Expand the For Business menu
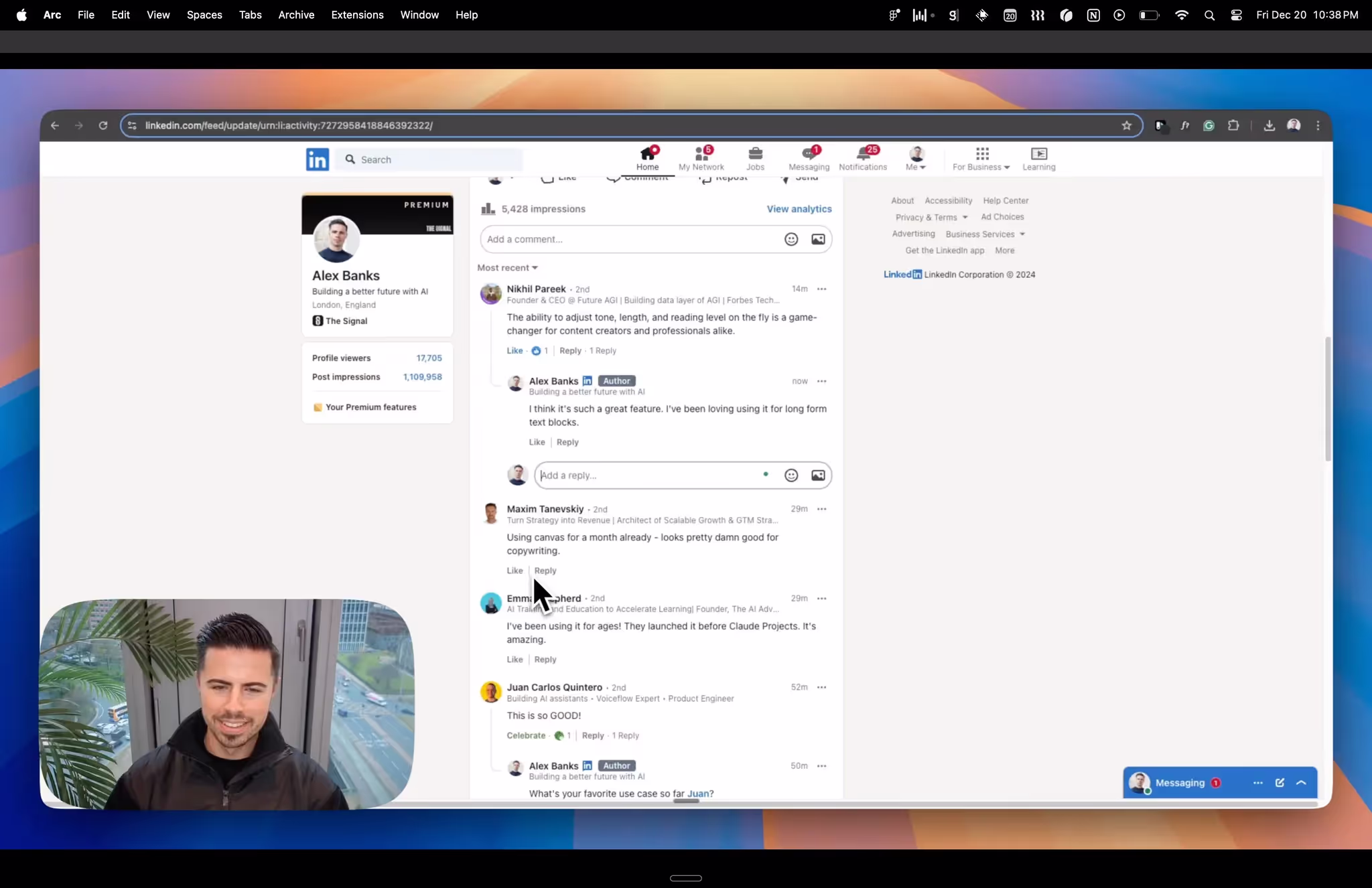Screen dimensions: 1372x888 (981, 159)
